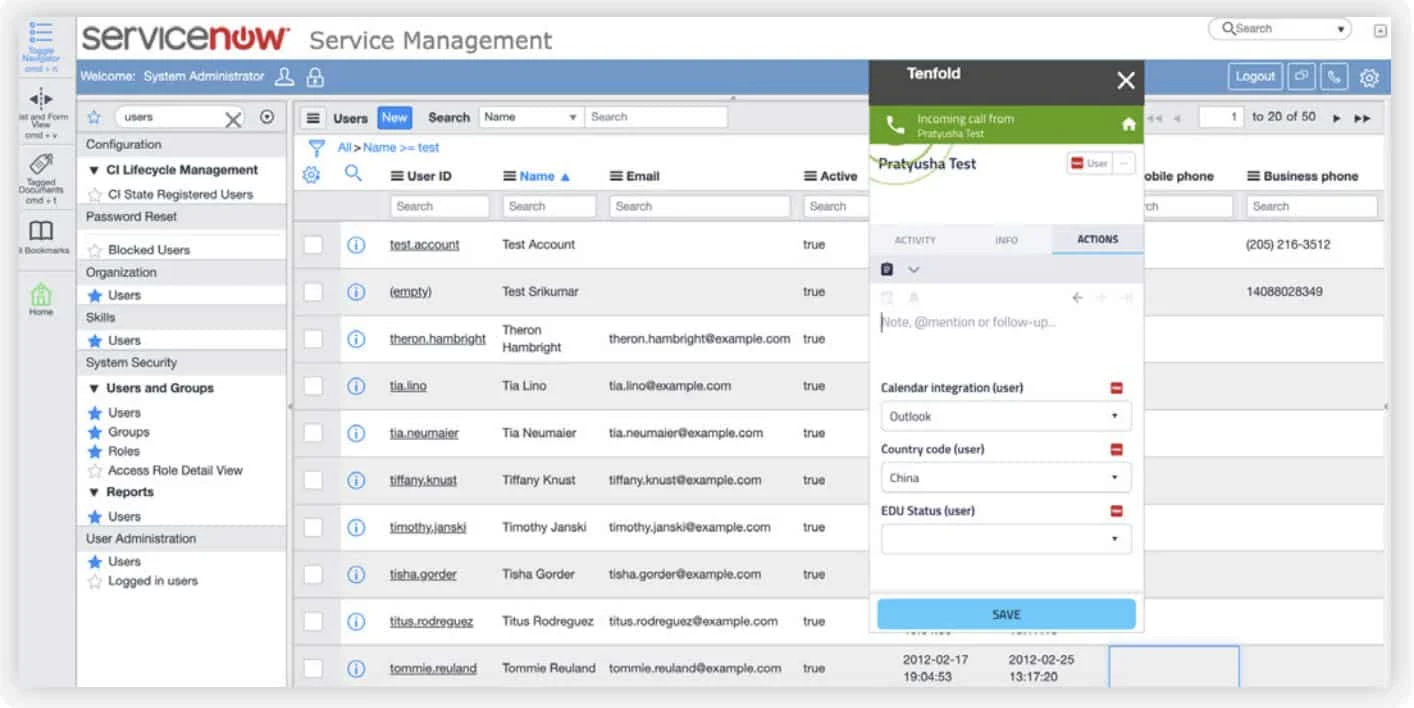Remove Calendar integration field with red minus

[1117, 388]
